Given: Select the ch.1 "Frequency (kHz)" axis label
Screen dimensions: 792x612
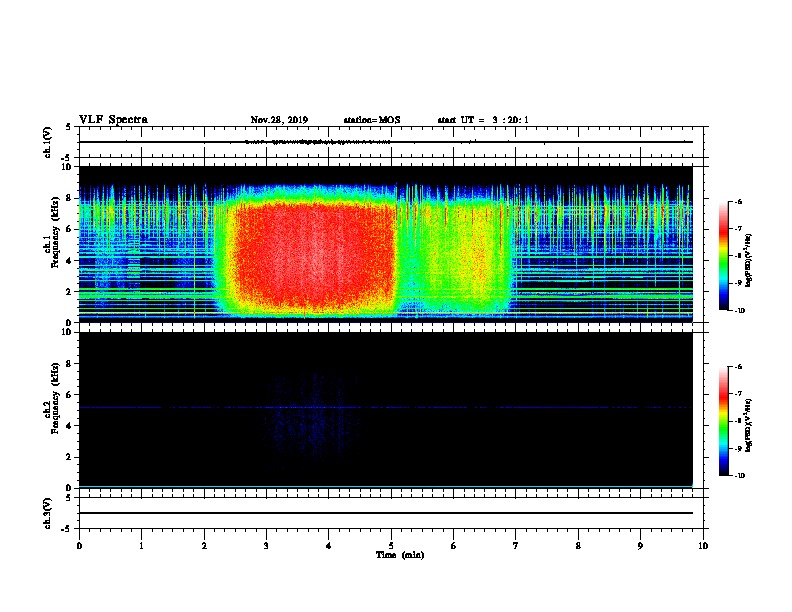Looking at the screenshot, I should 55,232.
